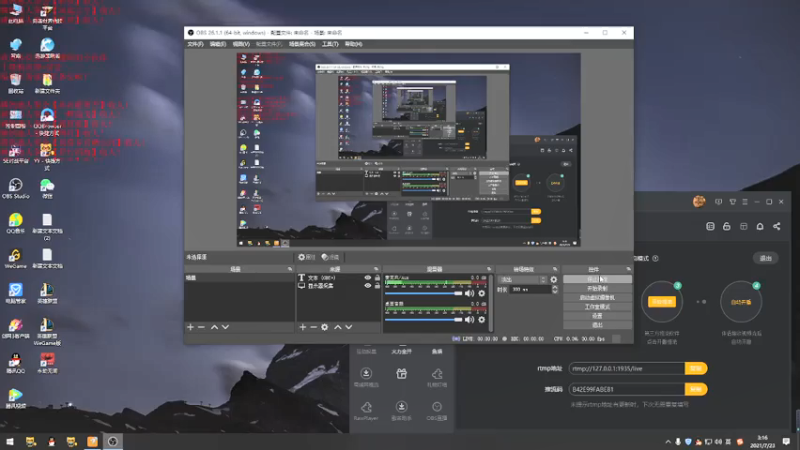This screenshot has height=450, width=800.
Task: Adjust the Desktop Audio volume slider
Action: [x=423, y=320]
